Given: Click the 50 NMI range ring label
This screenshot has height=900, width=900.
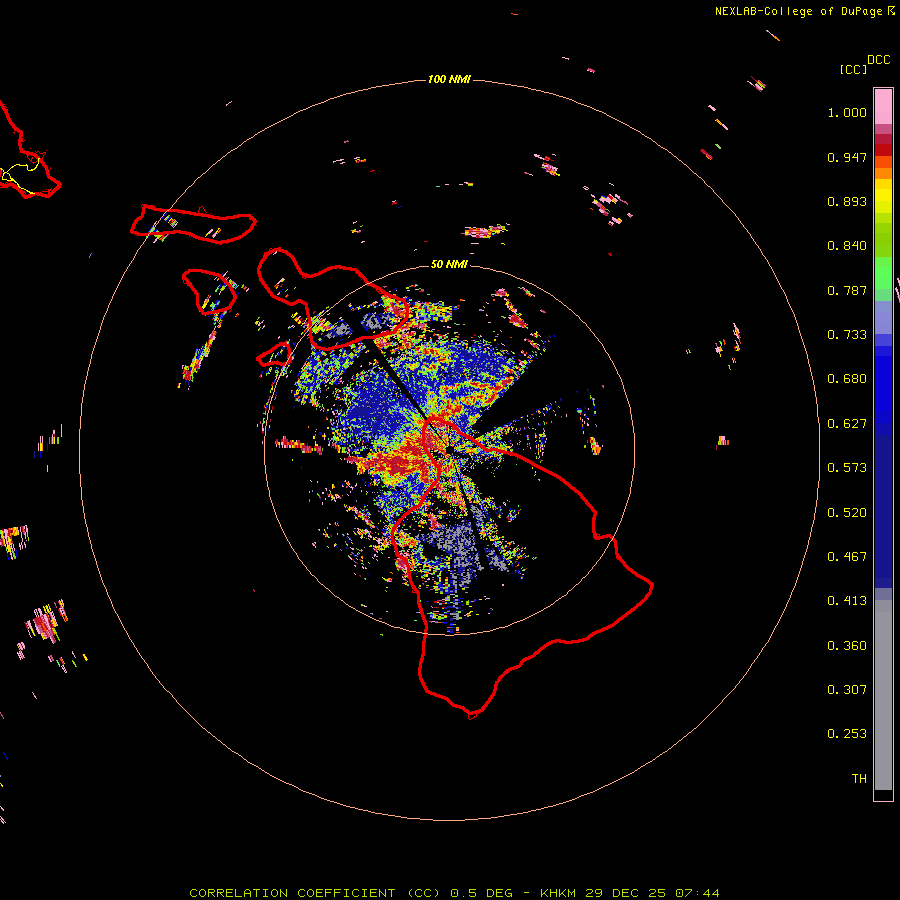Looking at the screenshot, I should (449, 264).
